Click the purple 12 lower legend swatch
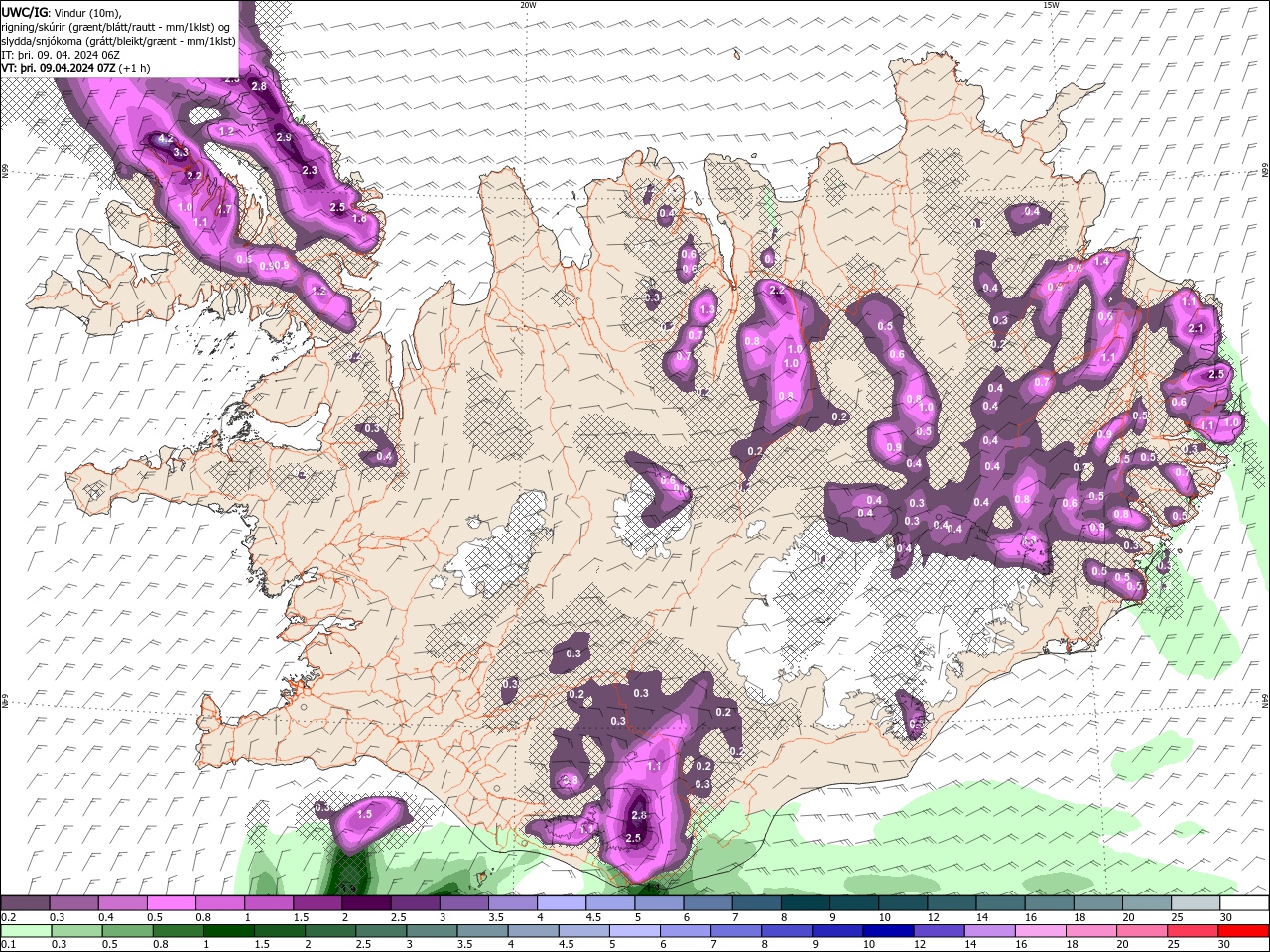The height and width of the screenshot is (952, 1270). [938, 931]
